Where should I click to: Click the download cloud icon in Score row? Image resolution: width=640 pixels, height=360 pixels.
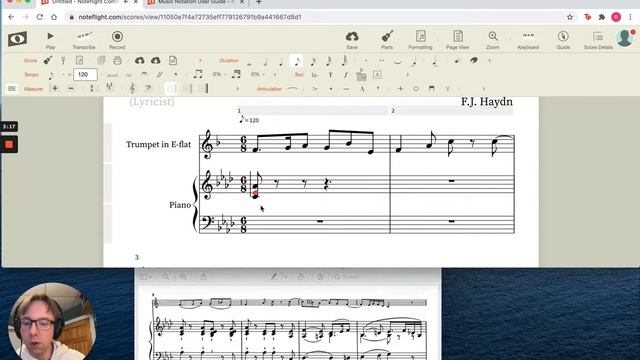pos(156,60)
